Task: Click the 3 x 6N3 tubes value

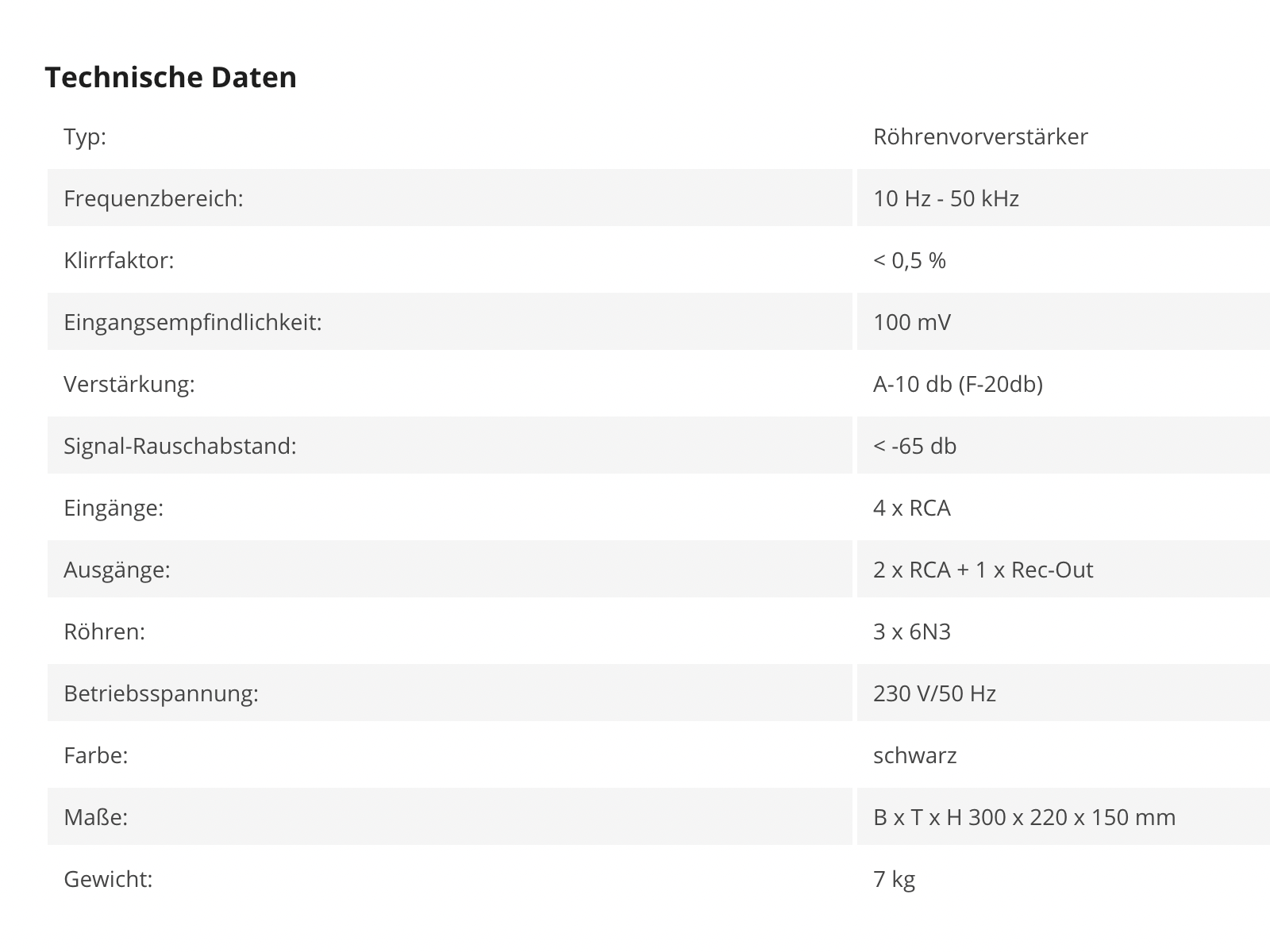Action: click(912, 631)
